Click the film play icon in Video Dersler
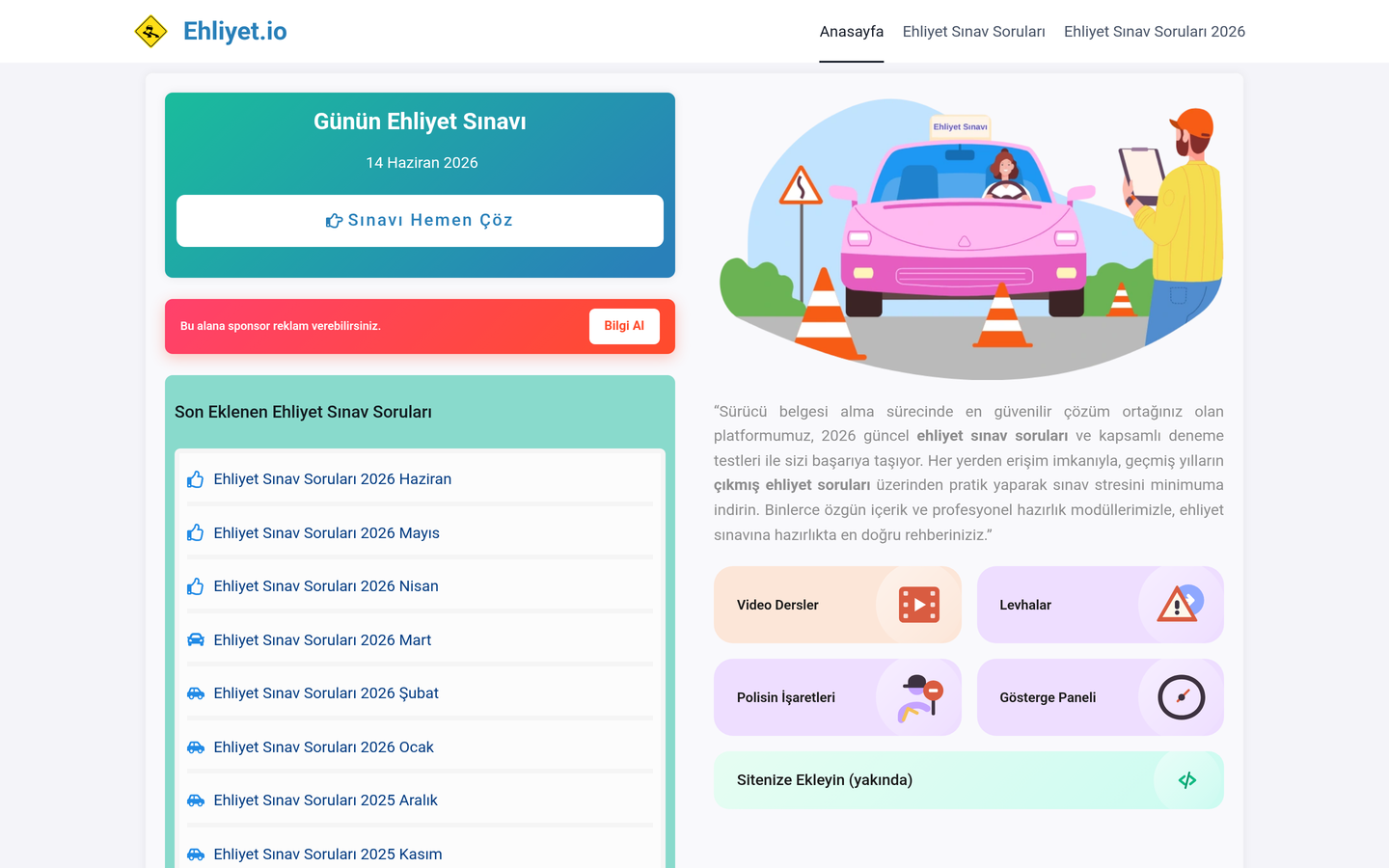Screen dimensions: 1389x868 919,605
